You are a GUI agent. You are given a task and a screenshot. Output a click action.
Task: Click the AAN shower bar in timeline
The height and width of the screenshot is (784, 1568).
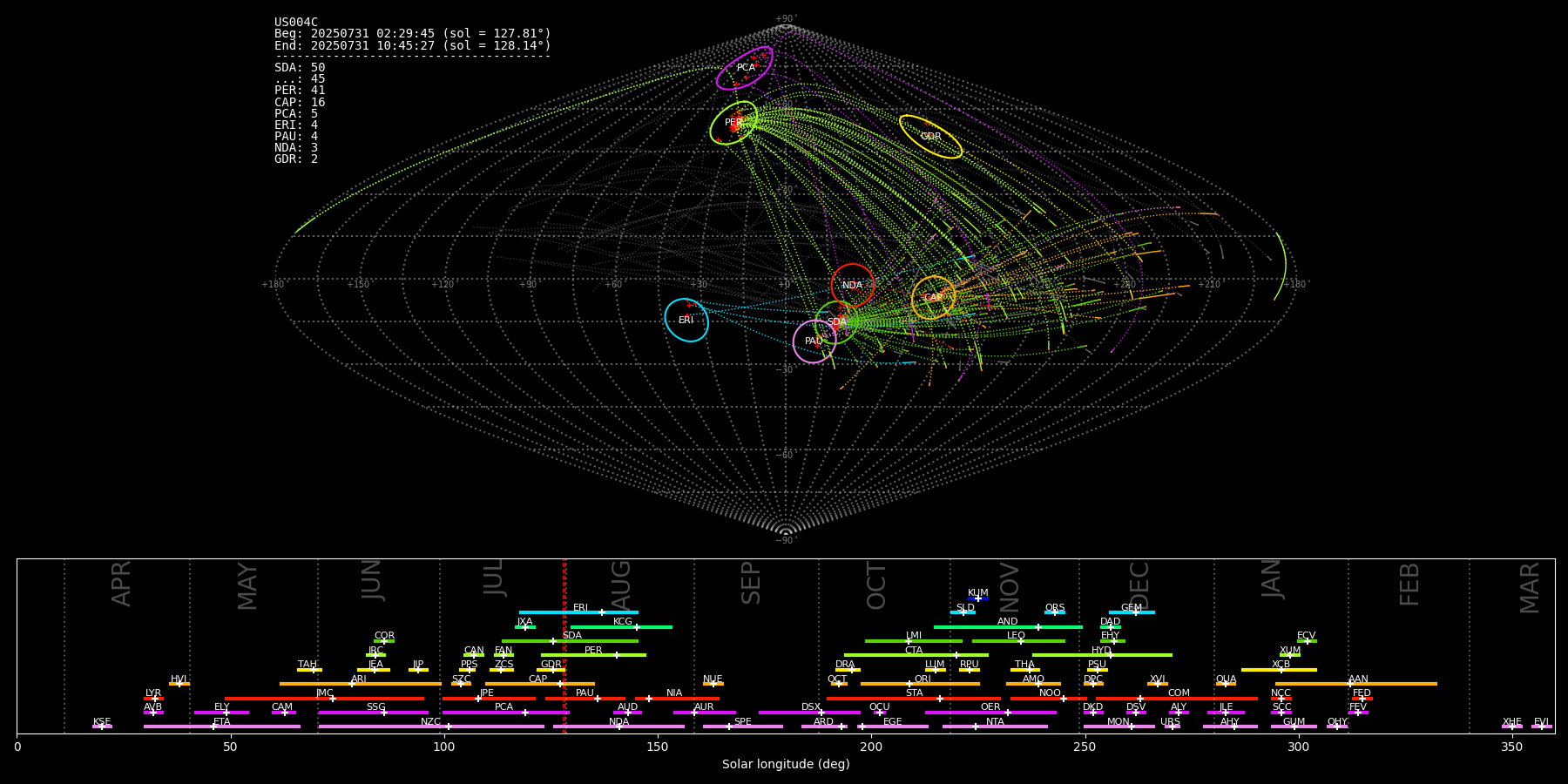(1356, 684)
